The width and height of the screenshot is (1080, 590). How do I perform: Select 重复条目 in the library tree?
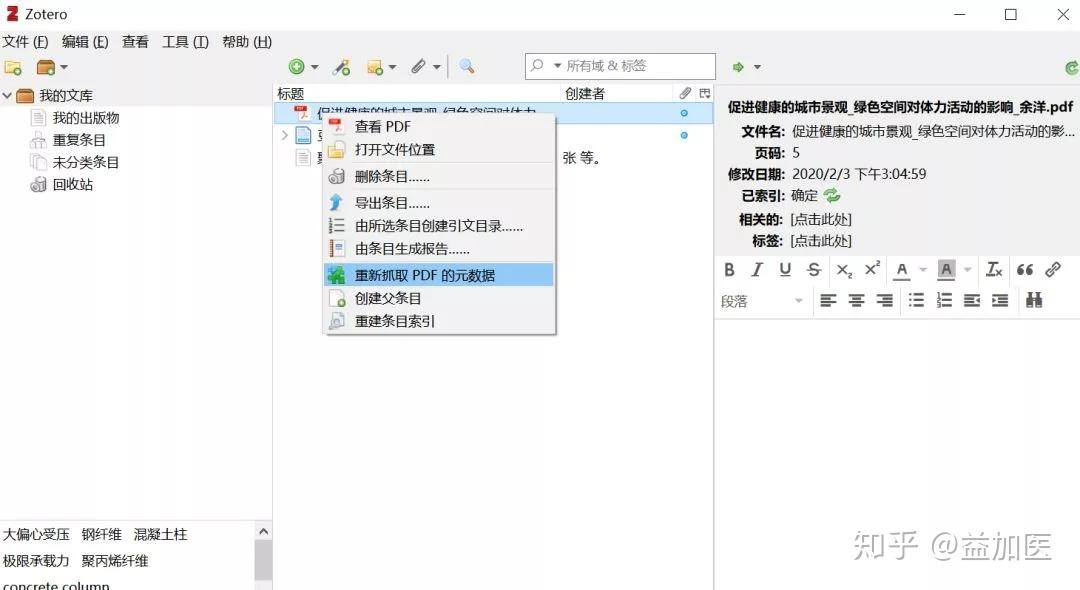click(79, 140)
